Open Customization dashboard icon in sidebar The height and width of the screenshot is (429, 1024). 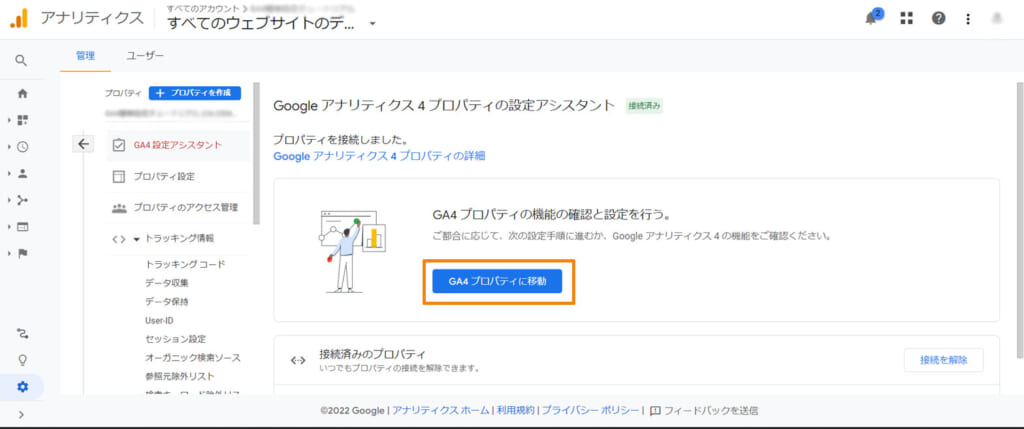pos(22,120)
